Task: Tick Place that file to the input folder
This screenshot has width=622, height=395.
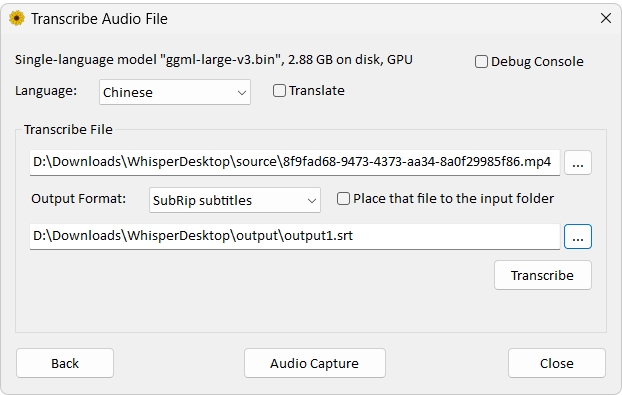Action: (343, 198)
